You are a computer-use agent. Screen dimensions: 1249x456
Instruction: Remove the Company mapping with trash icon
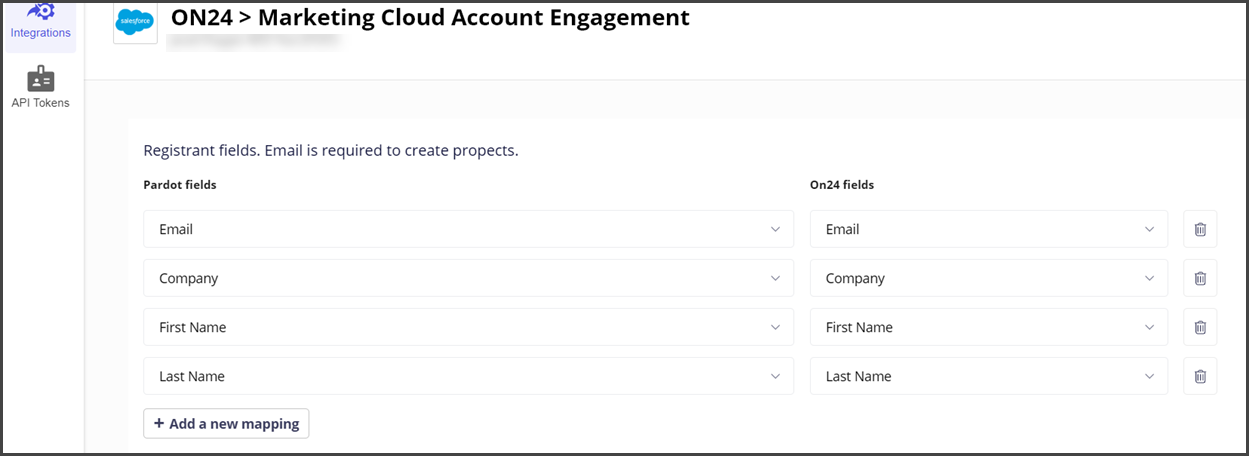(x=1200, y=278)
